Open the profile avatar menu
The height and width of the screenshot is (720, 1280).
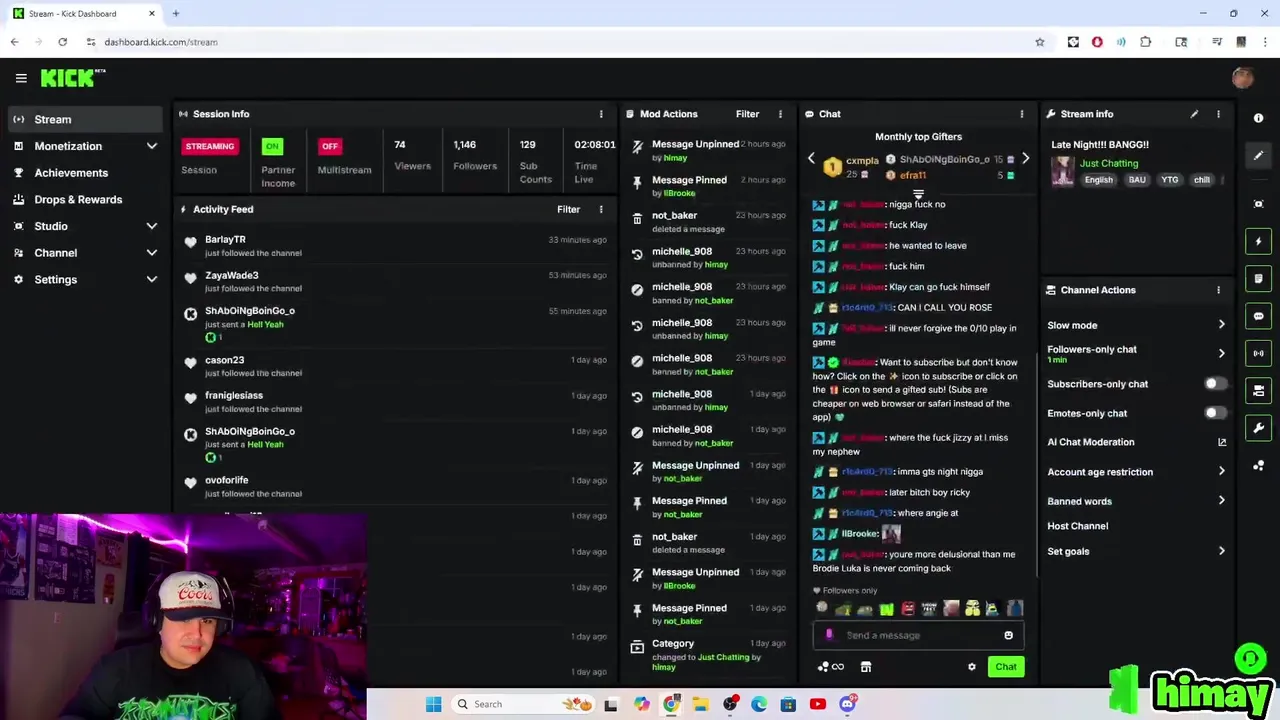point(1243,78)
